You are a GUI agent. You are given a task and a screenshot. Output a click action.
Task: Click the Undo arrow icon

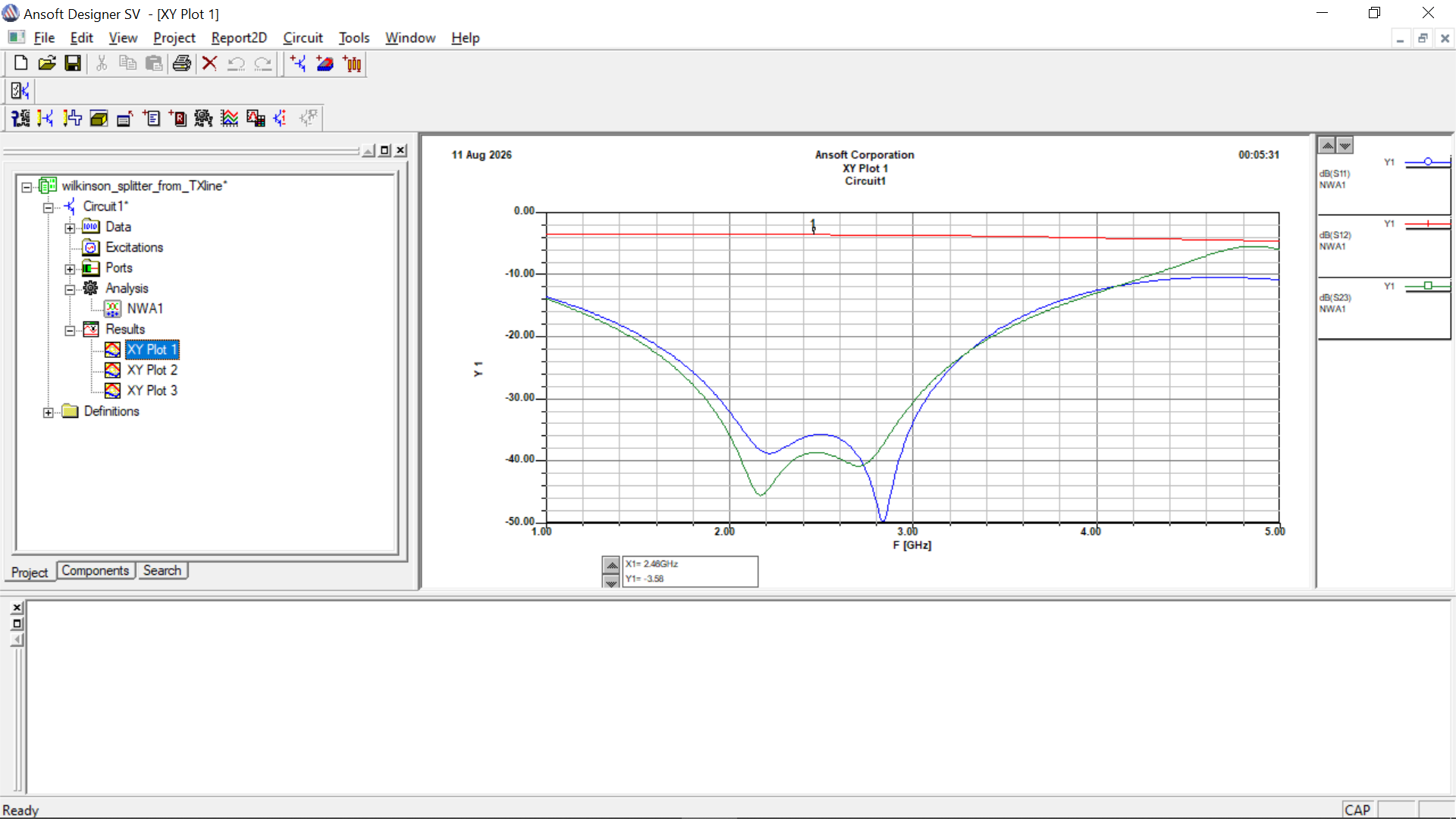pyautogui.click(x=237, y=64)
